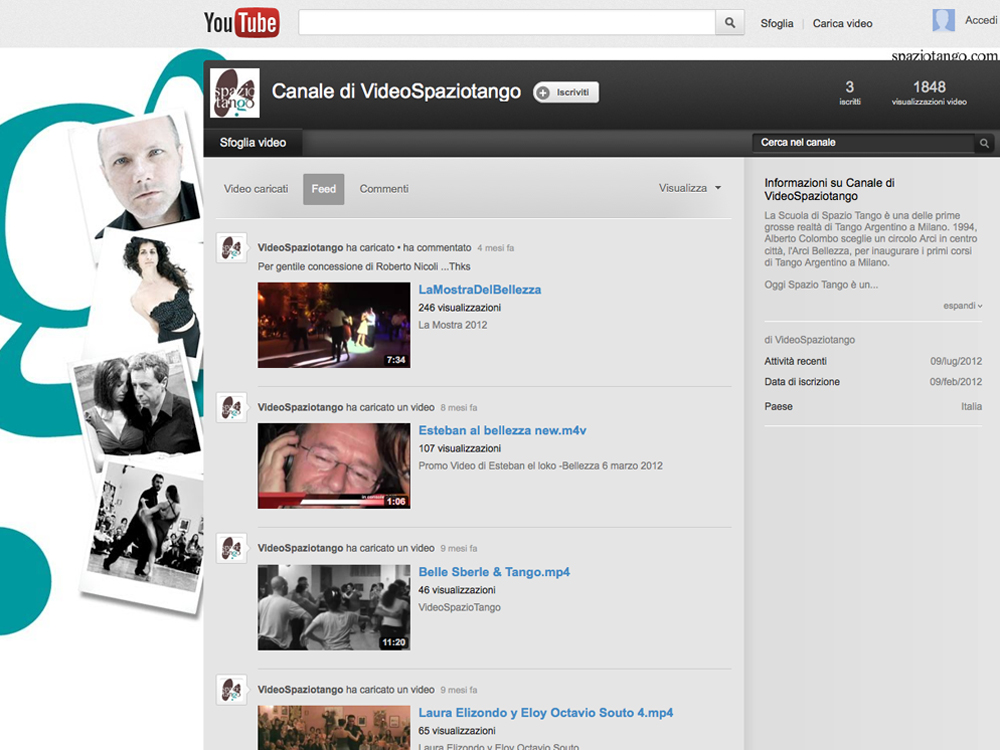Click the 4 mesi fa timestamp
Viewport: 1000px width, 750px height.
496,248
